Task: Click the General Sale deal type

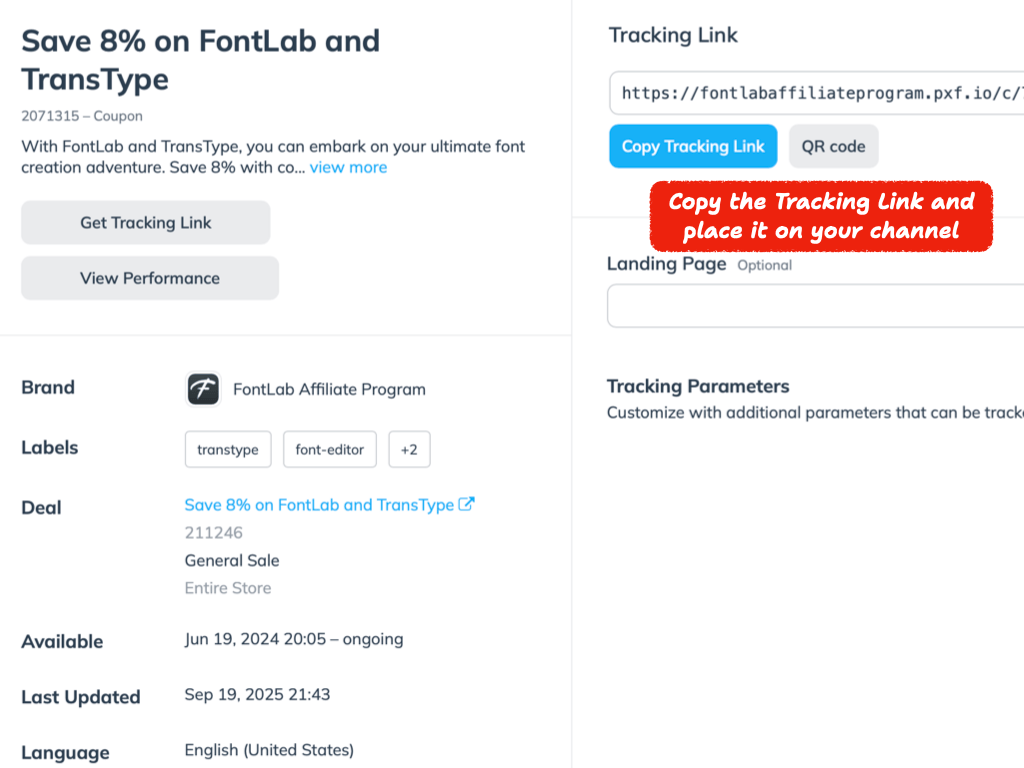Action: pyautogui.click(x=231, y=560)
